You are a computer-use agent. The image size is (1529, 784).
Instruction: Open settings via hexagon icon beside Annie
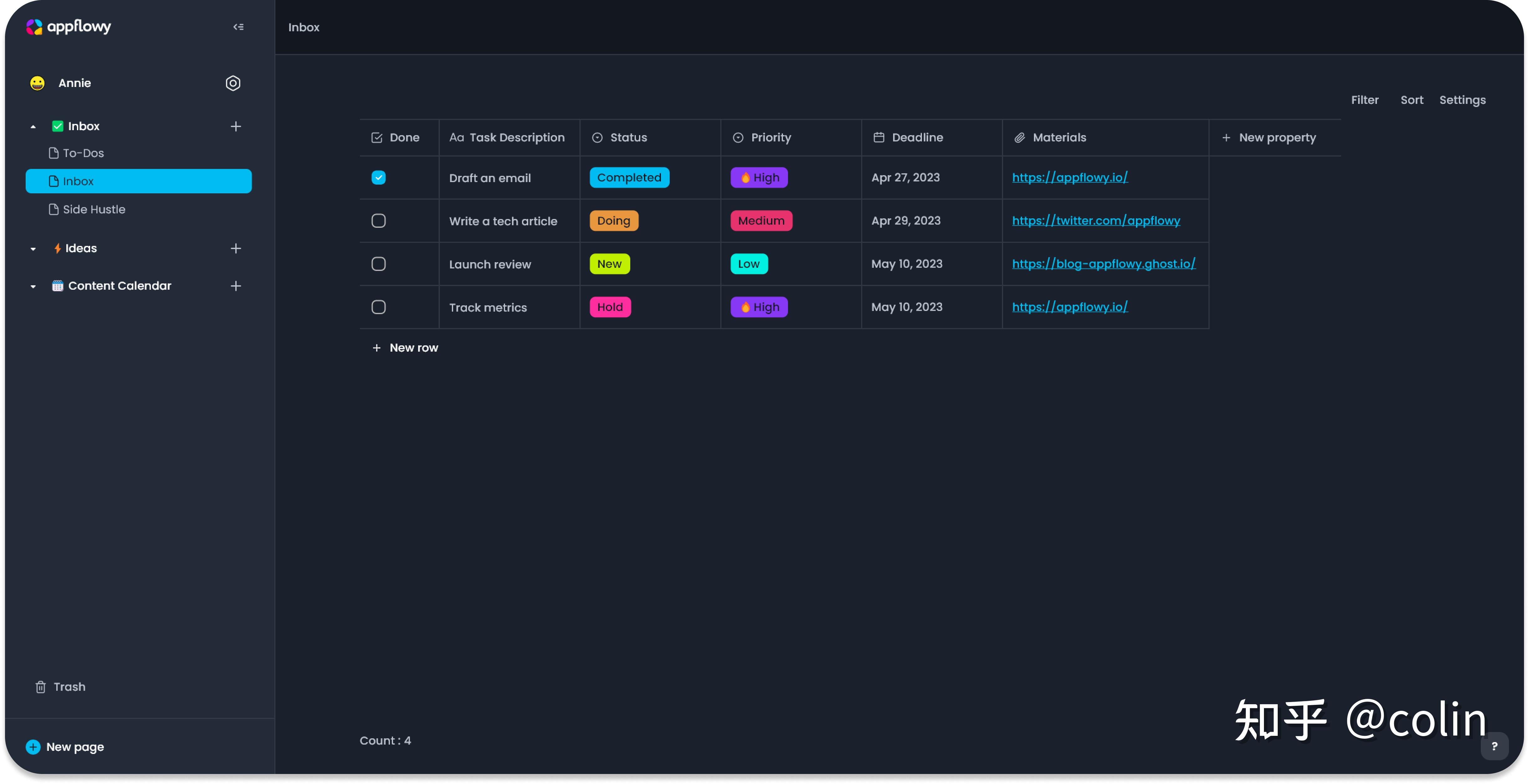[x=233, y=83]
